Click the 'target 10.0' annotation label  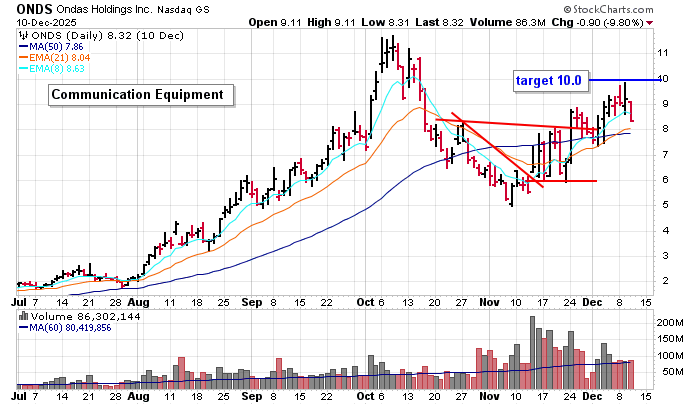(x=549, y=79)
